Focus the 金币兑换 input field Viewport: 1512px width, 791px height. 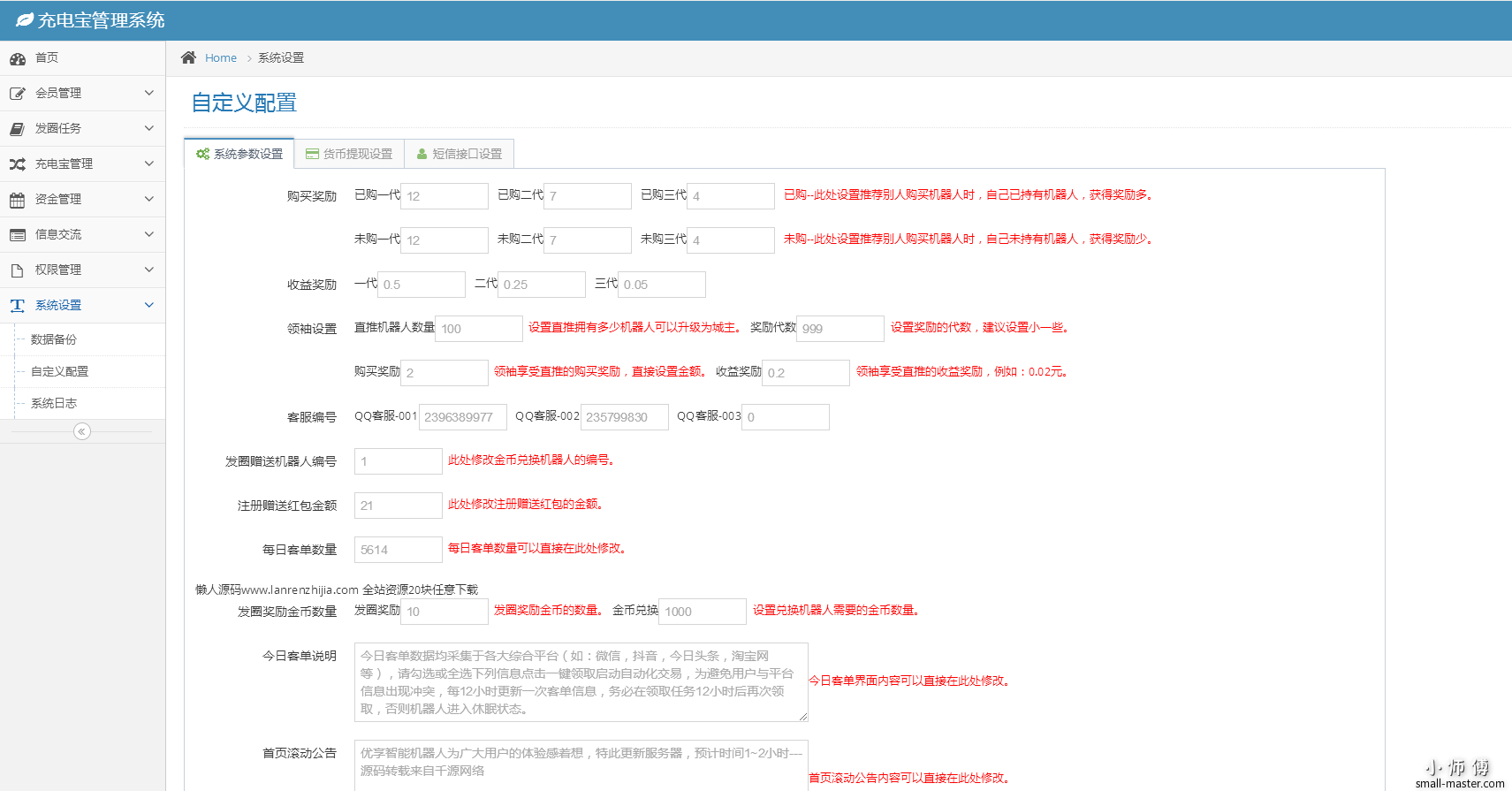[703, 612]
